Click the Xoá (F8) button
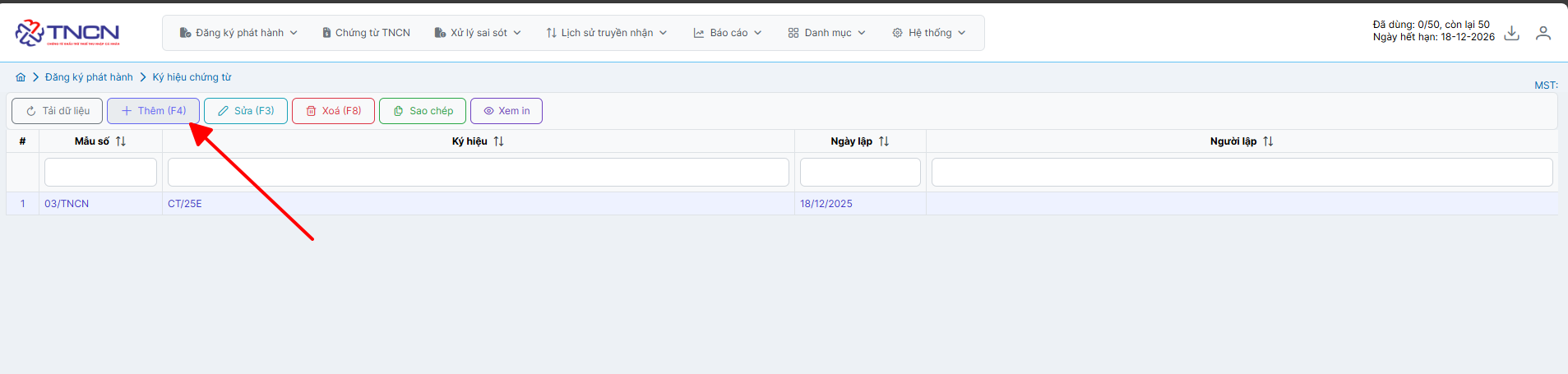The width and height of the screenshot is (1568, 374). (x=333, y=111)
